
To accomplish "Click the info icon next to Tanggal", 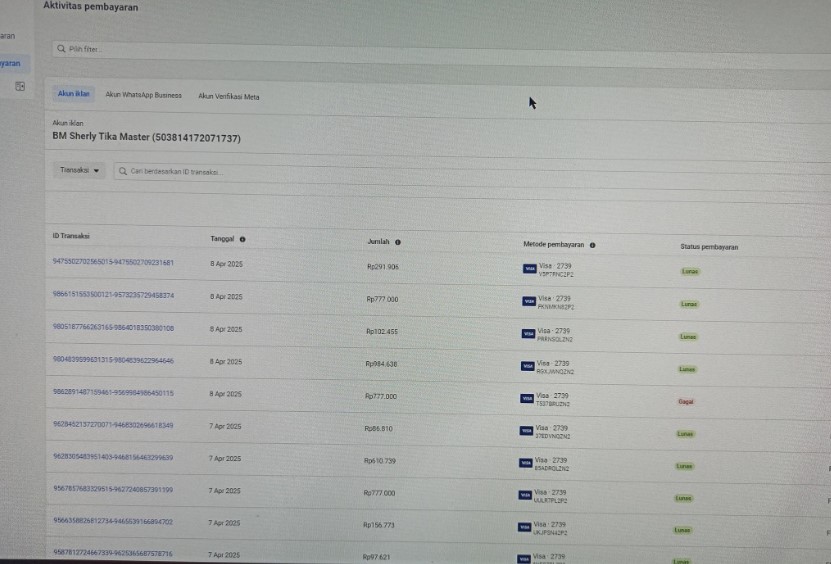I will (243, 240).
